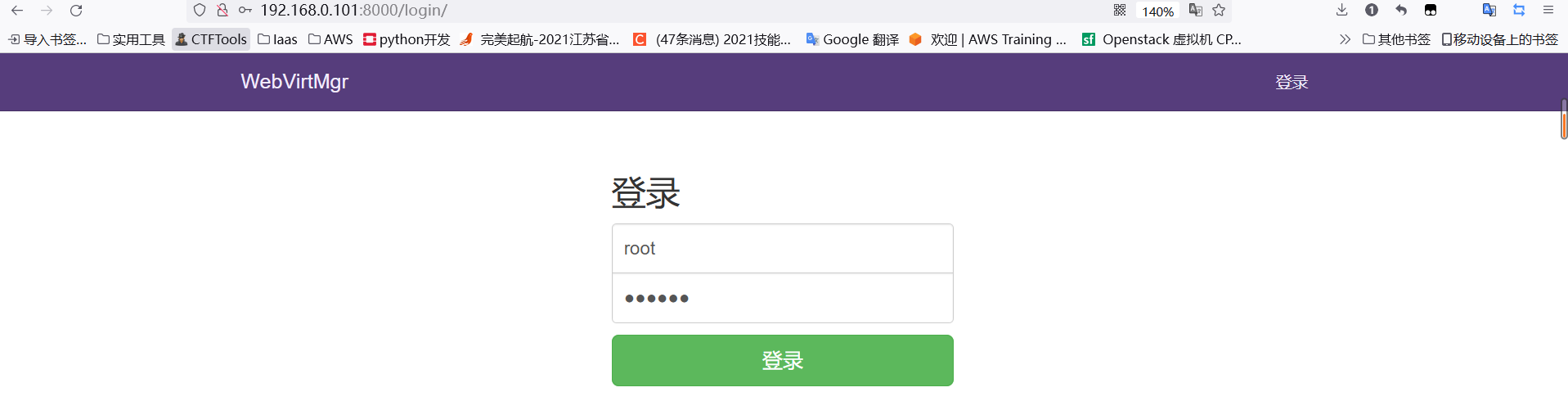Open the 导入书签 bookmark item

click(47, 39)
